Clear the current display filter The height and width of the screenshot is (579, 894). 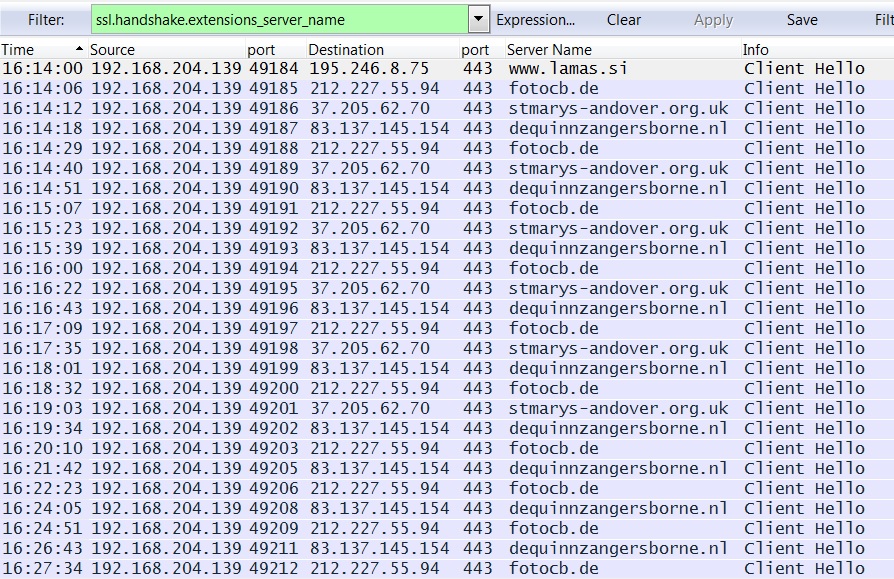click(624, 20)
